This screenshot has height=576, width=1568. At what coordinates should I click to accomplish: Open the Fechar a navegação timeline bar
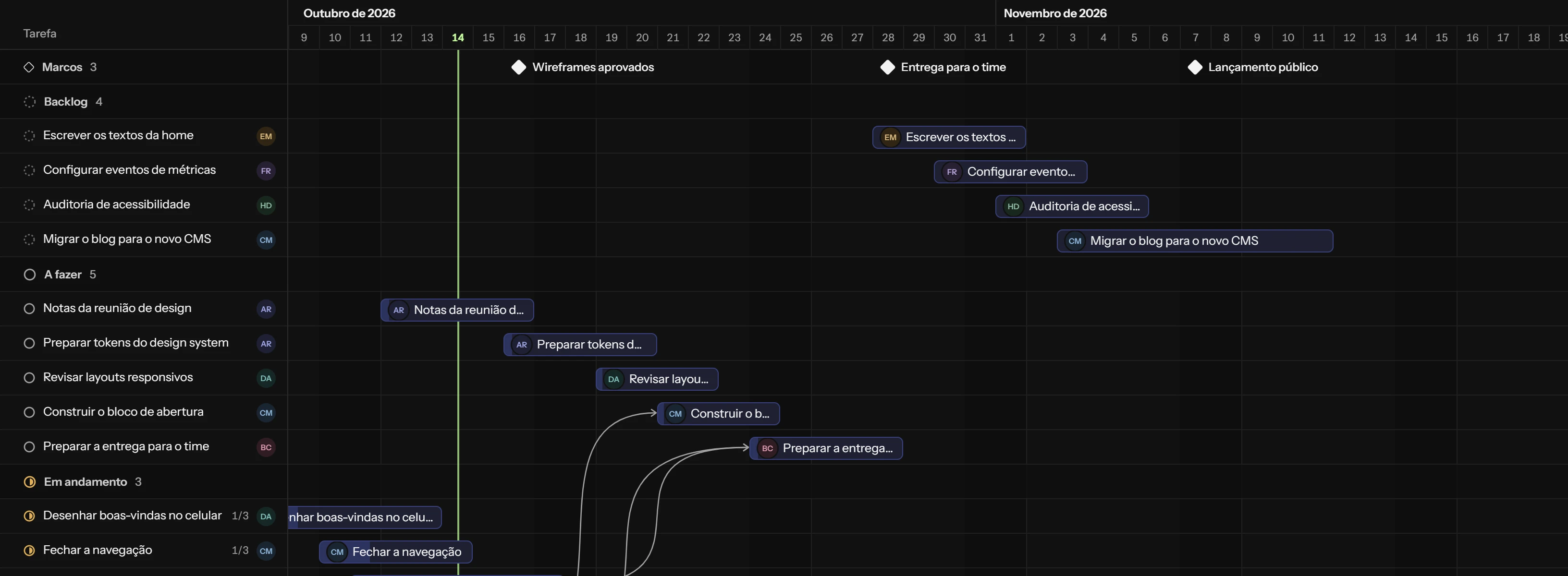tap(396, 552)
